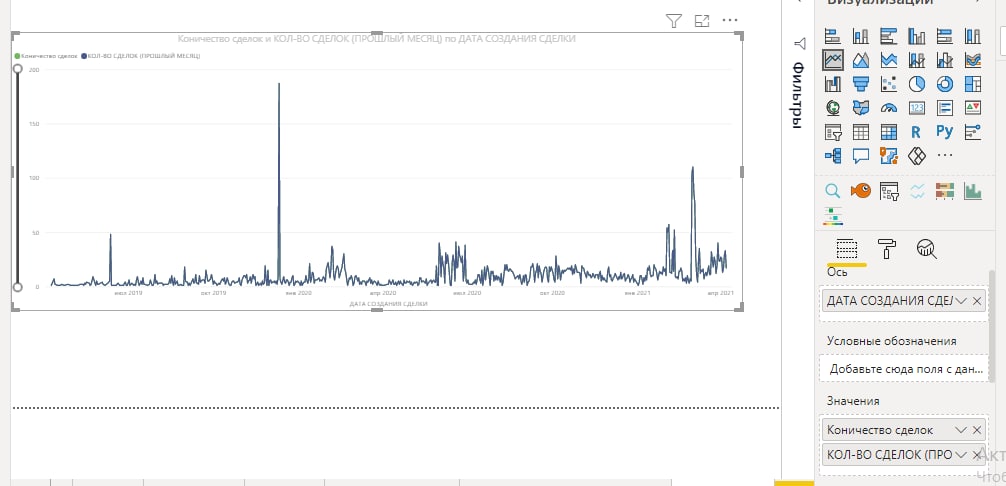Screen dimensions: 1006x486
Task: Open the chart's More options menu
Action: 730,21
